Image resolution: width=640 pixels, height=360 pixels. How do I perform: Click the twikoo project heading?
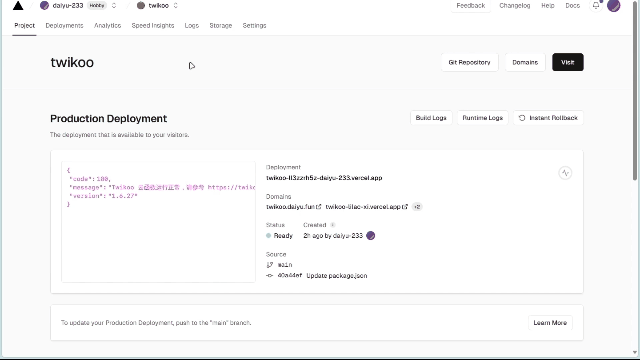coord(72,62)
